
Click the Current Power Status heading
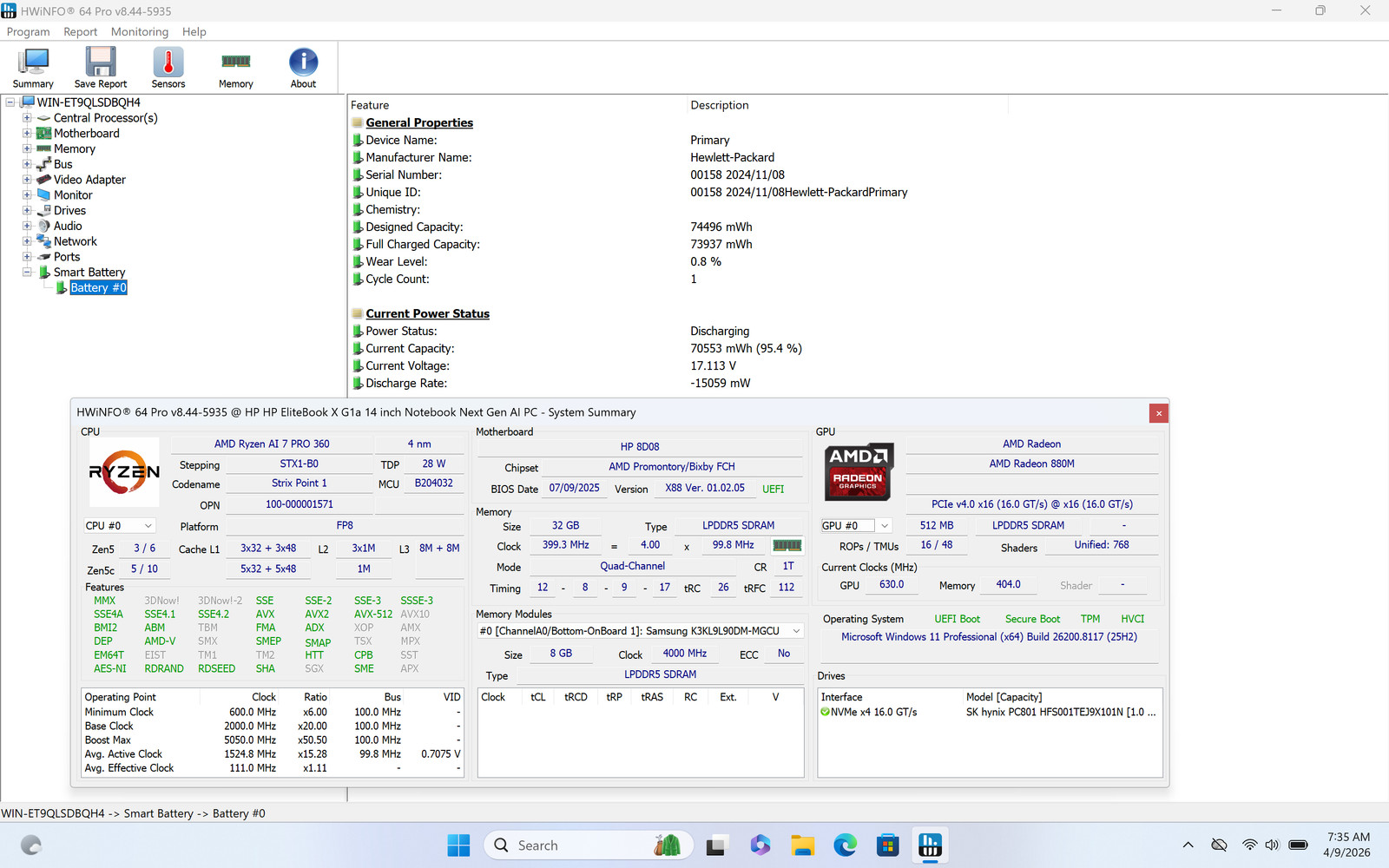428,314
